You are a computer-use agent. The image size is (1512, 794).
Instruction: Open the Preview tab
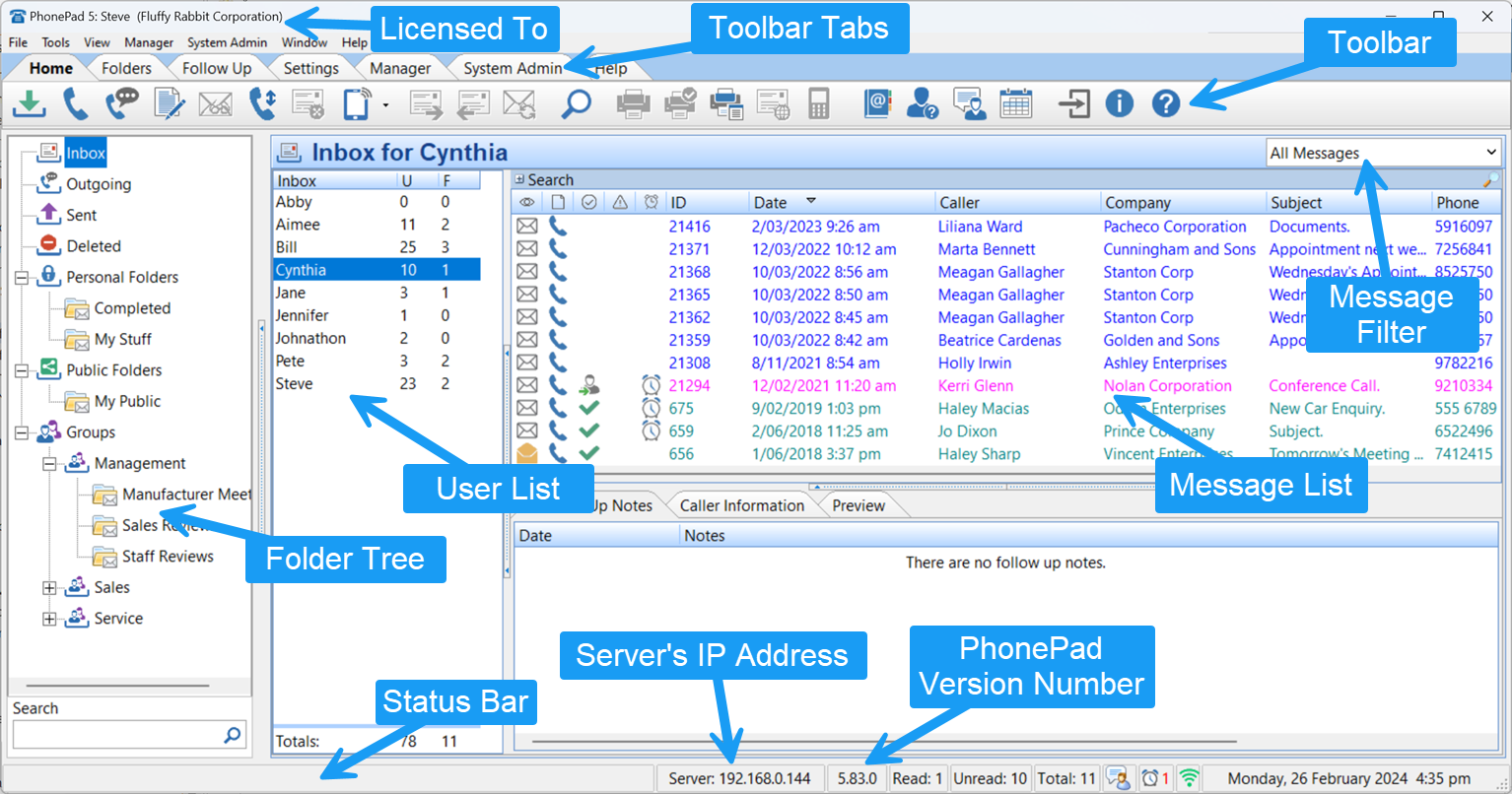click(x=859, y=505)
